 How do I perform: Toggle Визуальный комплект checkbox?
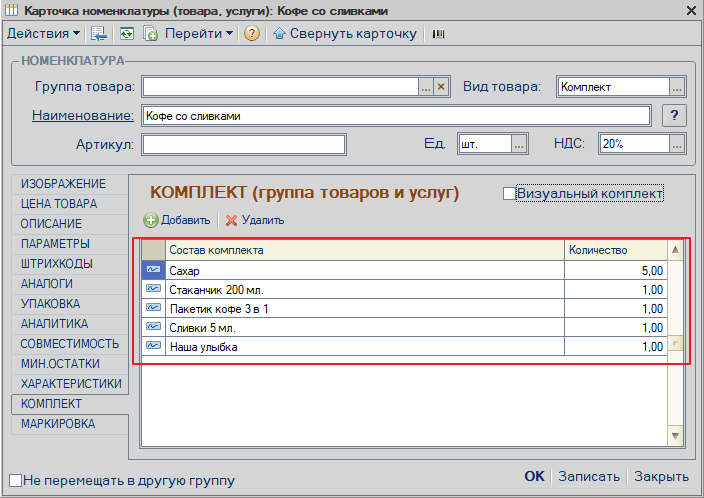click(x=509, y=194)
